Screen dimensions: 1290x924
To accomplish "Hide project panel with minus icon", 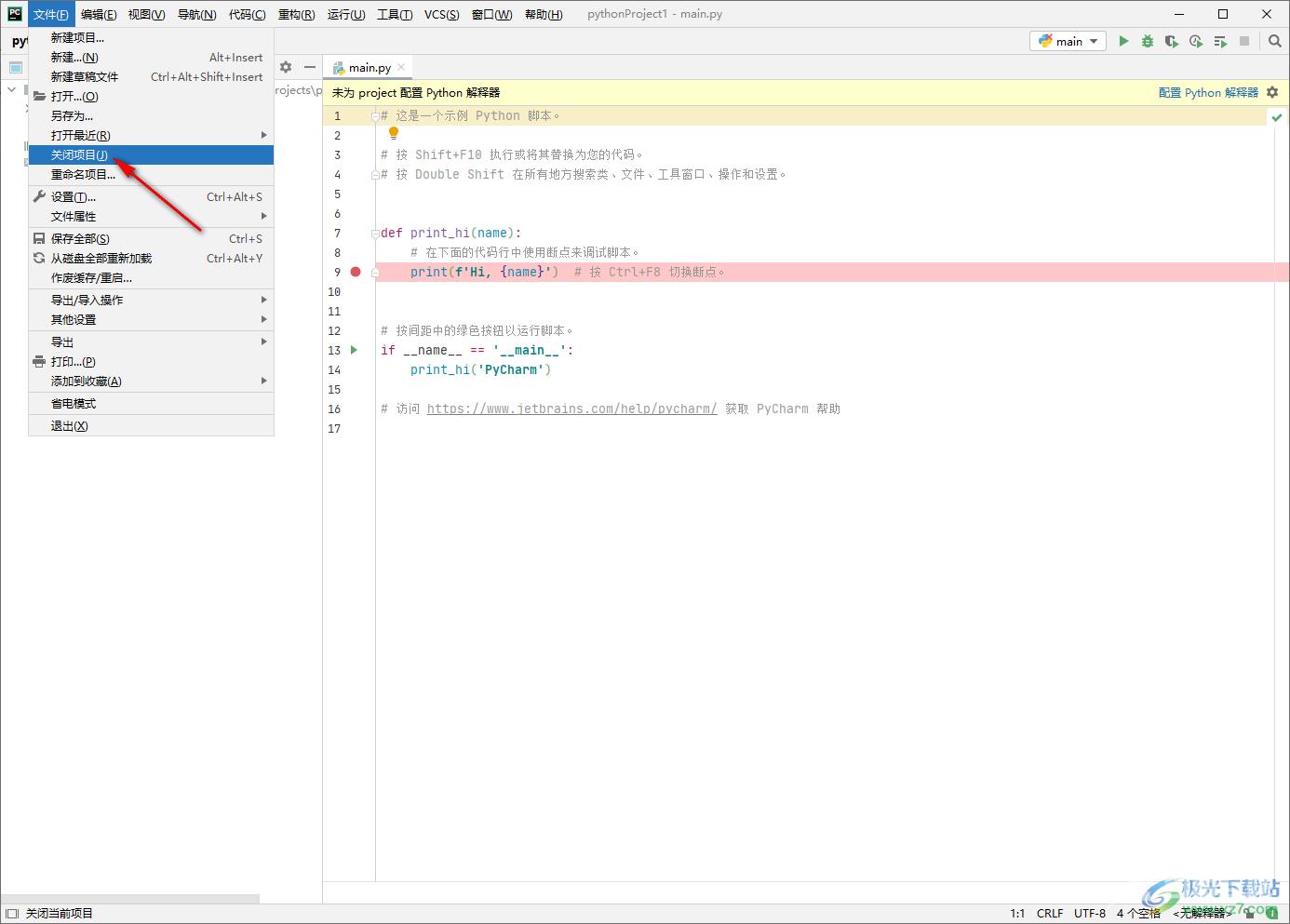I will click(310, 67).
